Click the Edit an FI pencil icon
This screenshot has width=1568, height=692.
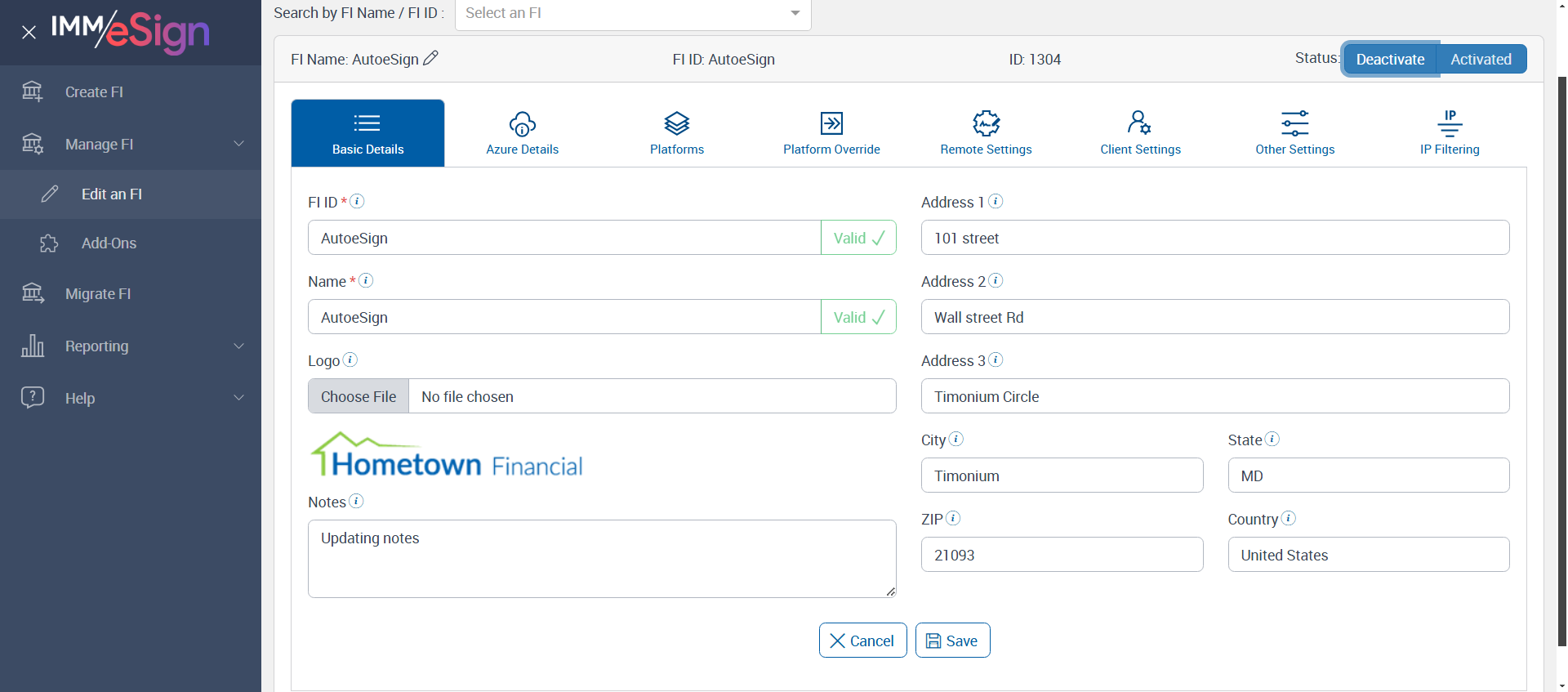[50, 194]
